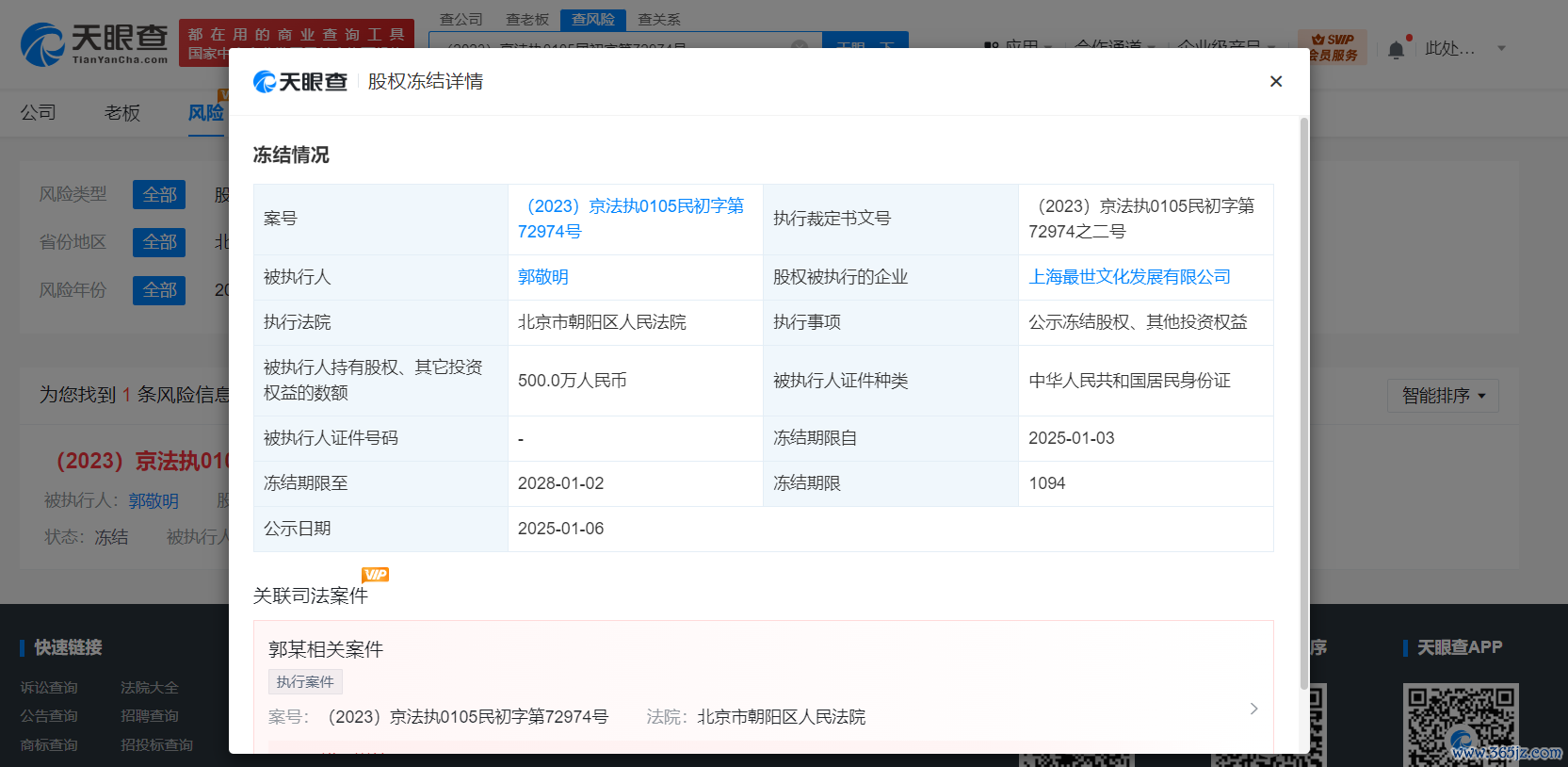This screenshot has width=1568, height=767.
Task: Open the 公告查询 footer link
Action: (x=49, y=716)
